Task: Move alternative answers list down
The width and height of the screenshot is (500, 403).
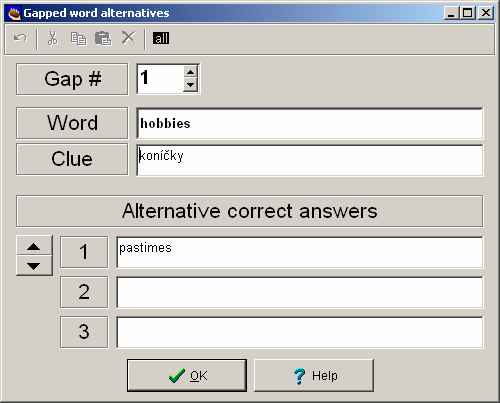Action: pyautogui.click(x=34, y=266)
